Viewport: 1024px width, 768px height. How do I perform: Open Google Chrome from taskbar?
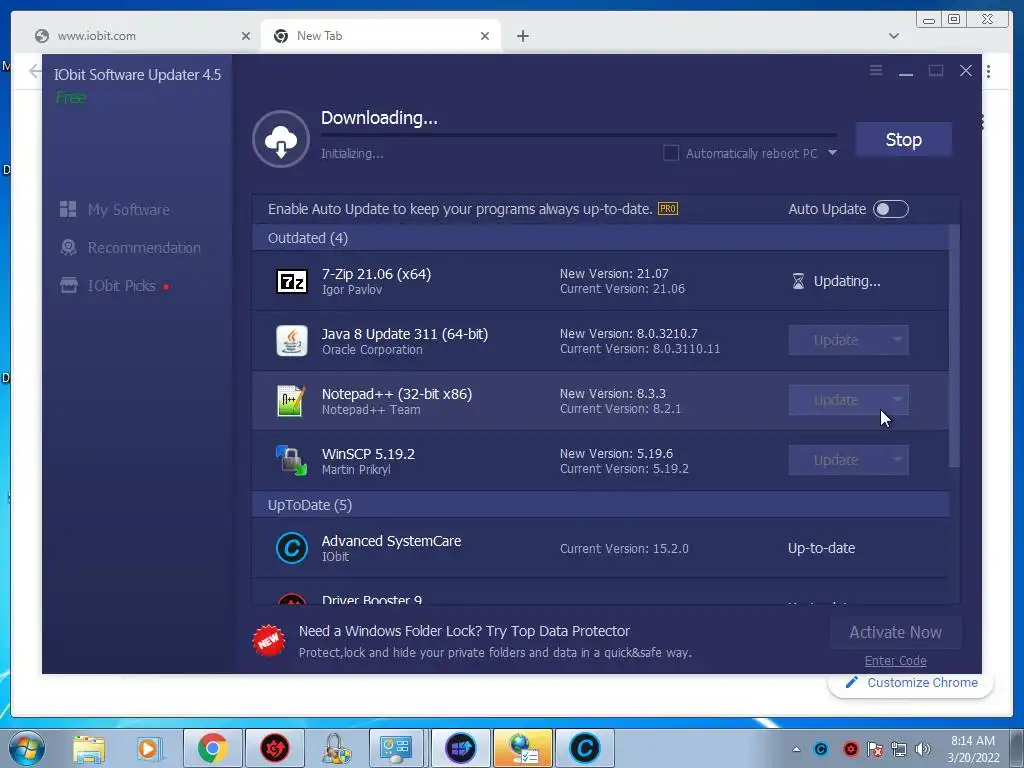coord(212,748)
